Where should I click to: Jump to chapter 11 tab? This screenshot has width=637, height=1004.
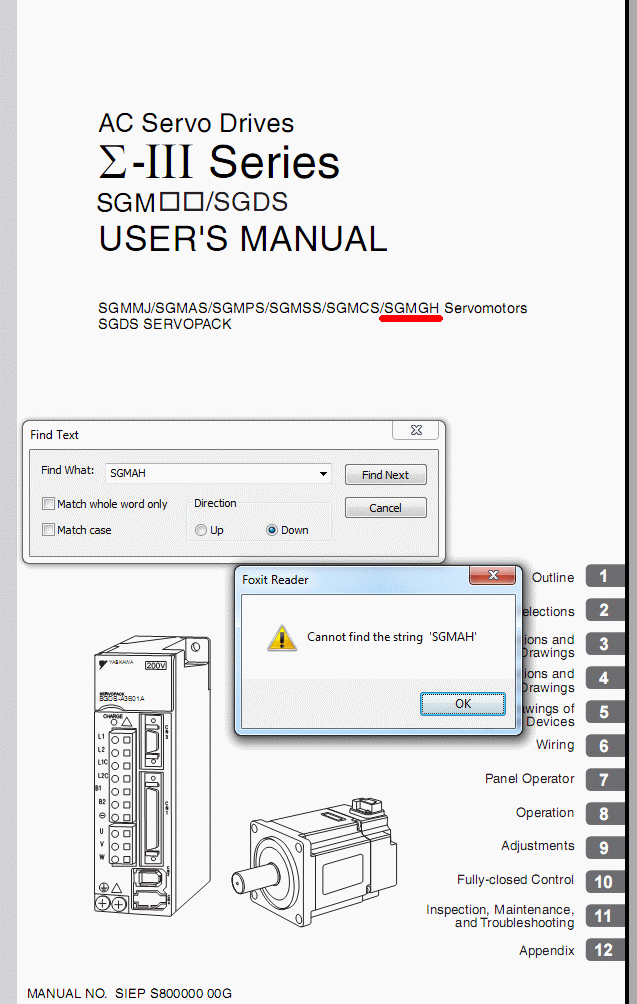[604, 916]
